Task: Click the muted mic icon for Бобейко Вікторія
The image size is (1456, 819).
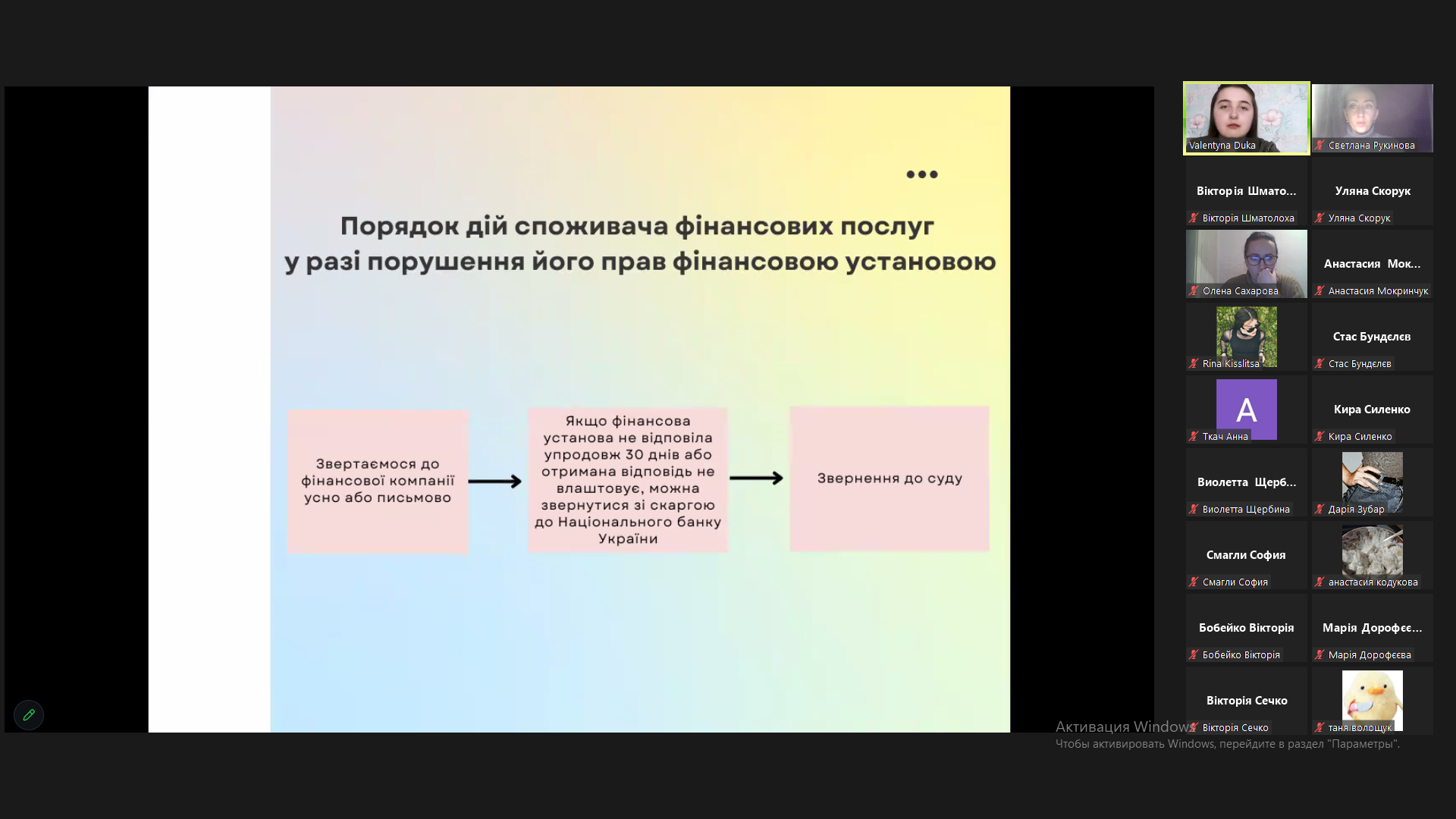Action: coord(1194,655)
